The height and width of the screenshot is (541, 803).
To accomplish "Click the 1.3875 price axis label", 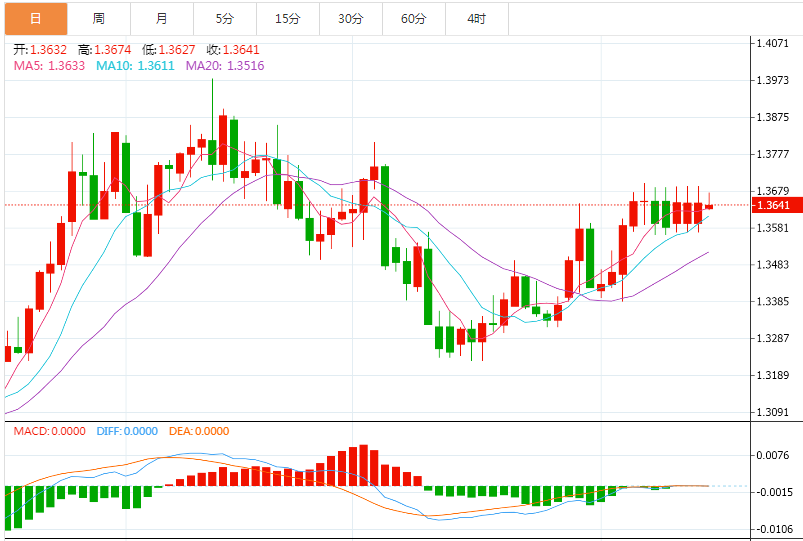I will tap(773, 117).
